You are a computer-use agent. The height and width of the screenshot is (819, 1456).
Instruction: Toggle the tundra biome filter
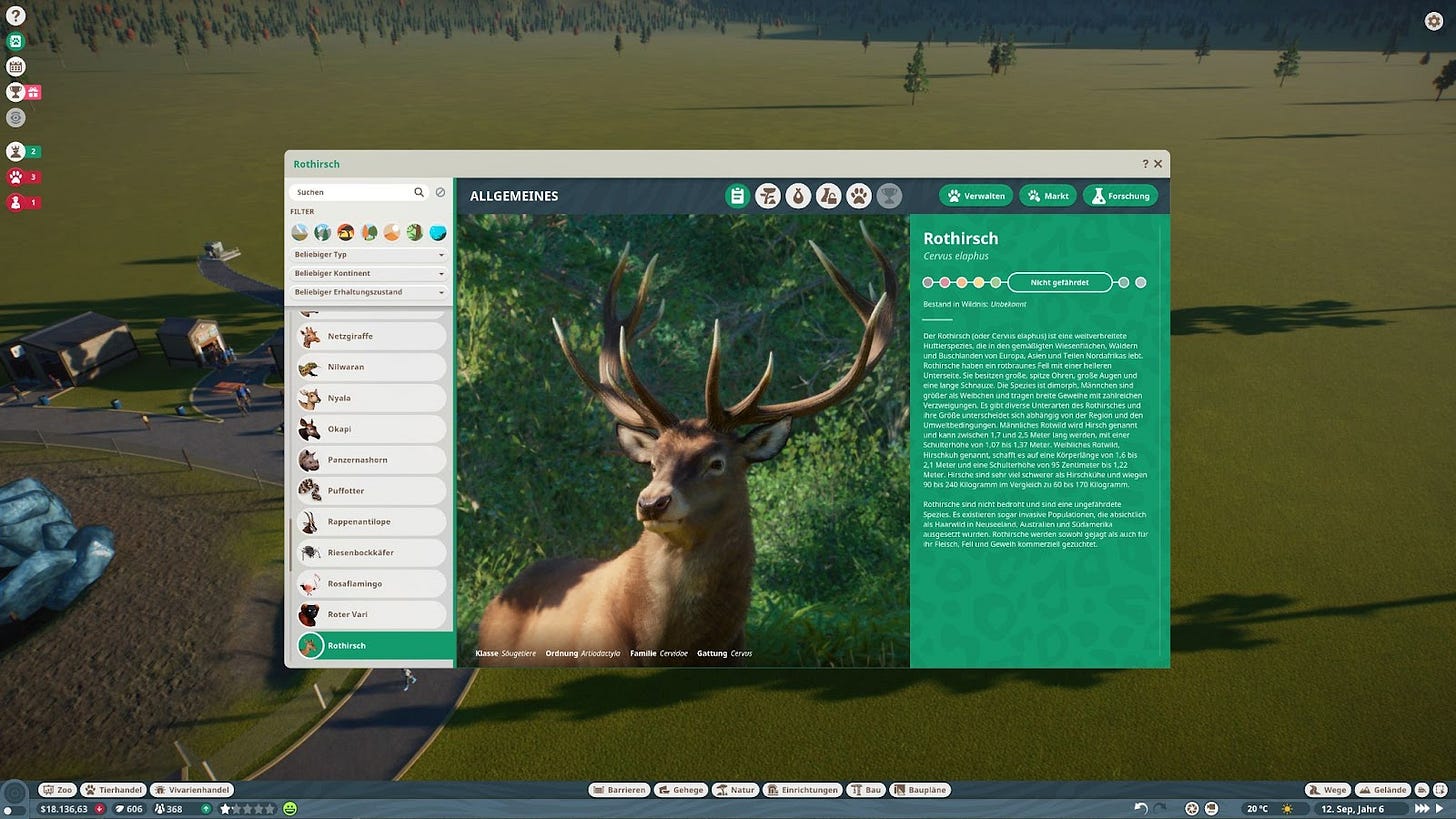click(299, 232)
